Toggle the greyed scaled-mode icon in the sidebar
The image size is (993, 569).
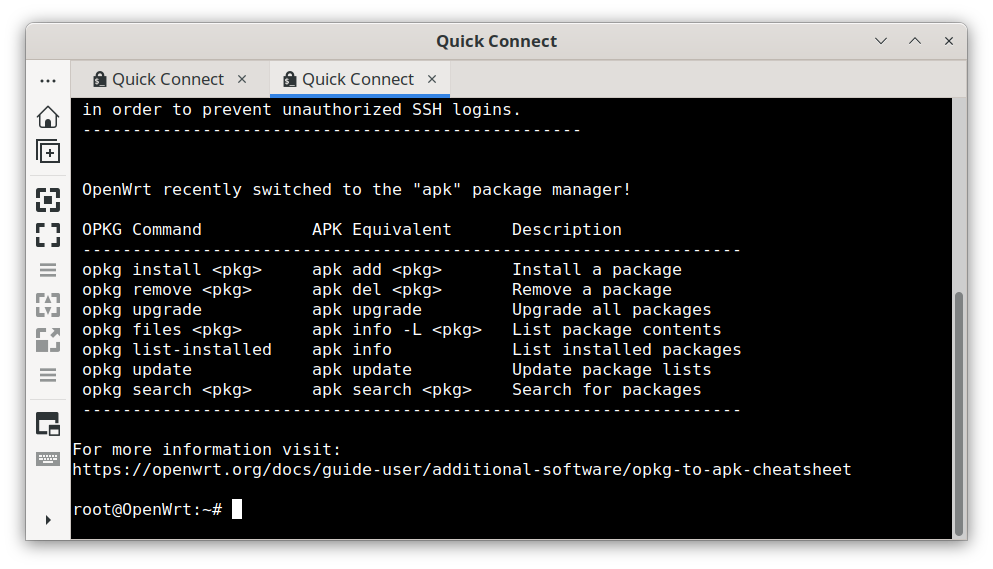[x=48, y=305]
